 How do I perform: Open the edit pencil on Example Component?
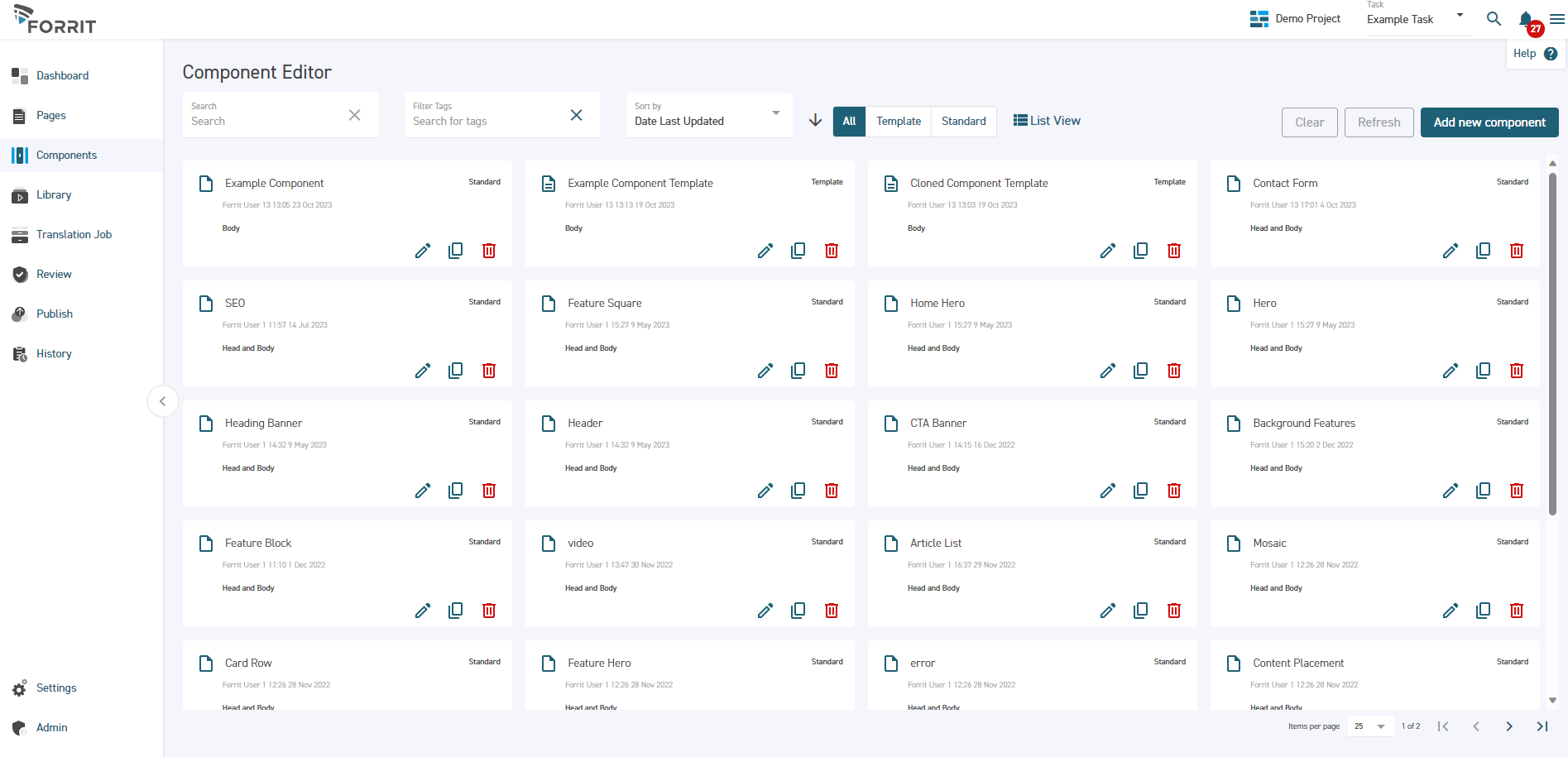coord(423,250)
